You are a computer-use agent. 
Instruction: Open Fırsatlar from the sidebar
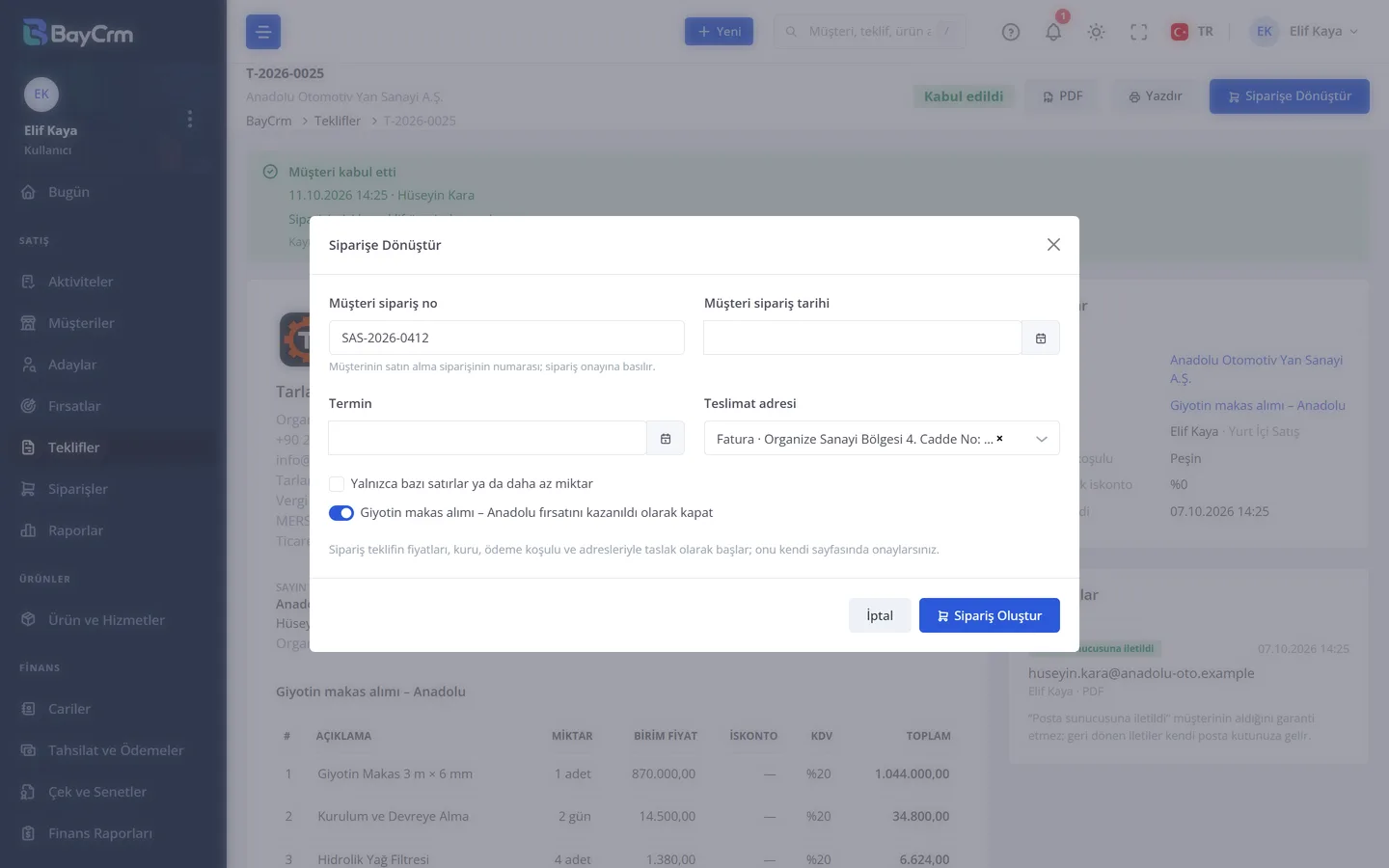pyautogui.click(x=113, y=406)
